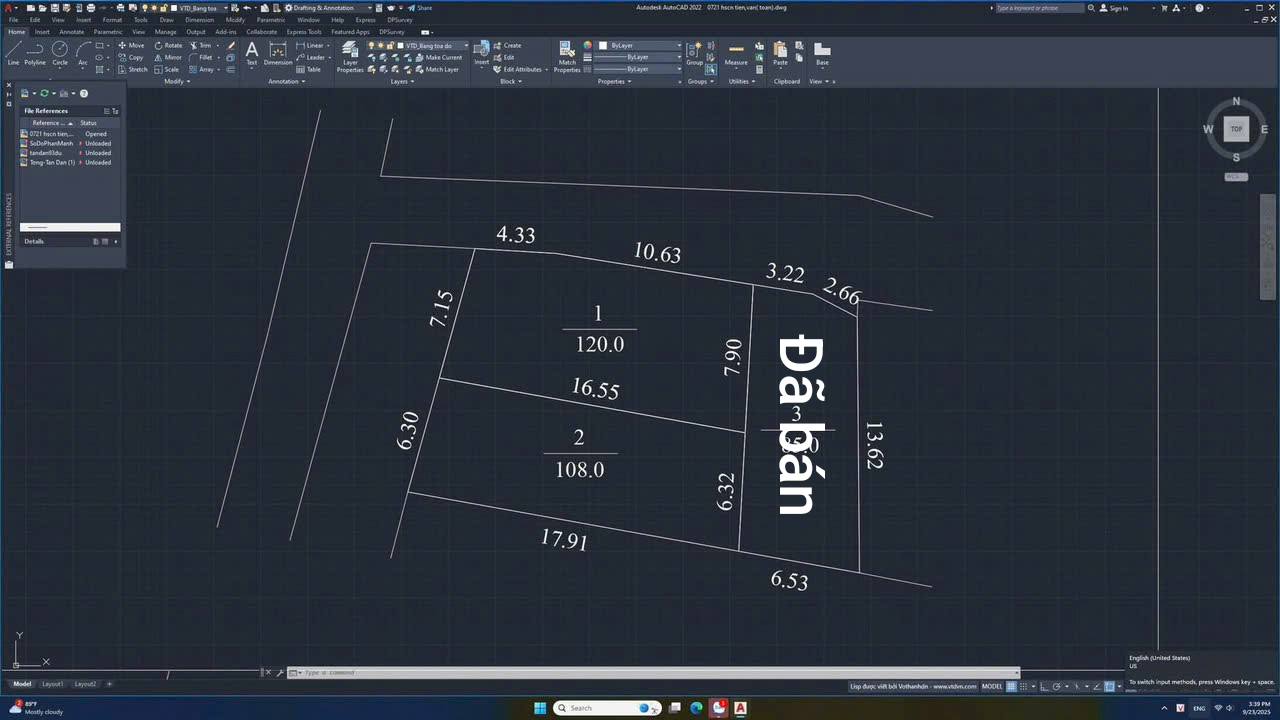1280x720 pixels.
Task: Open Layer Properties manager
Action: 350,55
